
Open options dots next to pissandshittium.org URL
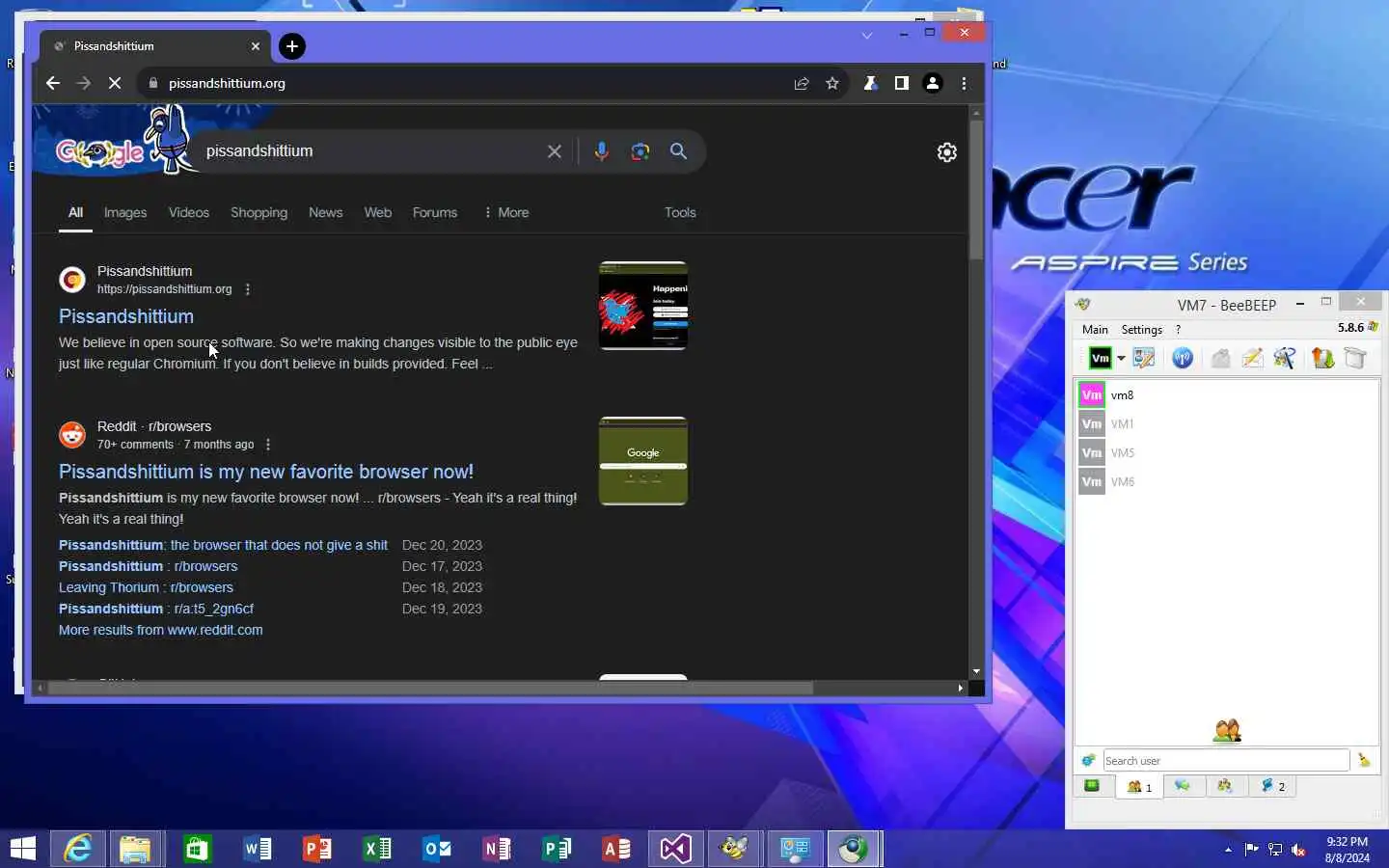point(248,289)
